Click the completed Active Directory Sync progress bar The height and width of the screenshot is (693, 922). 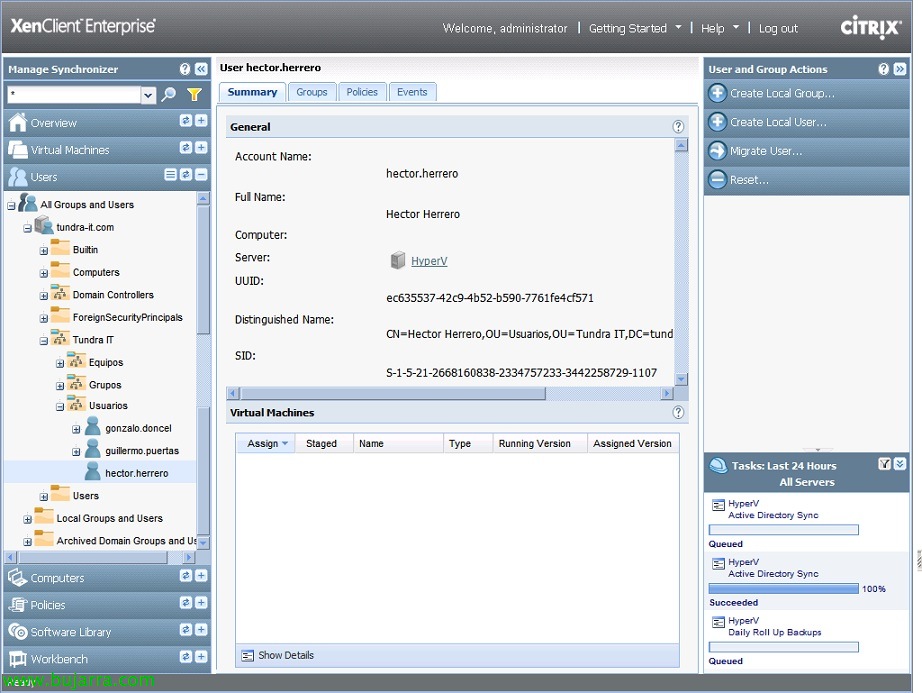pyautogui.click(x=783, y=588)
